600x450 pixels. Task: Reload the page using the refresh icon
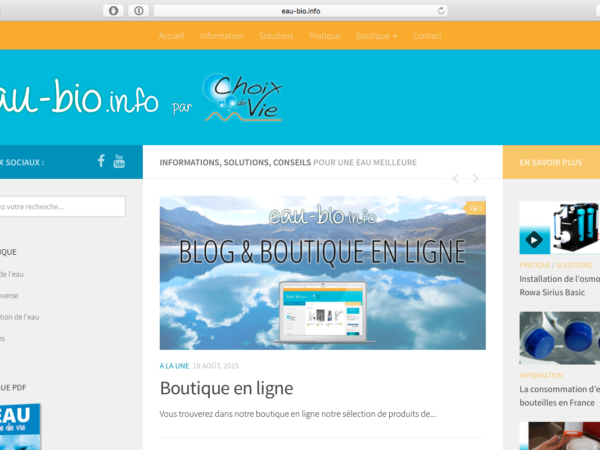(x=441, y=11)
